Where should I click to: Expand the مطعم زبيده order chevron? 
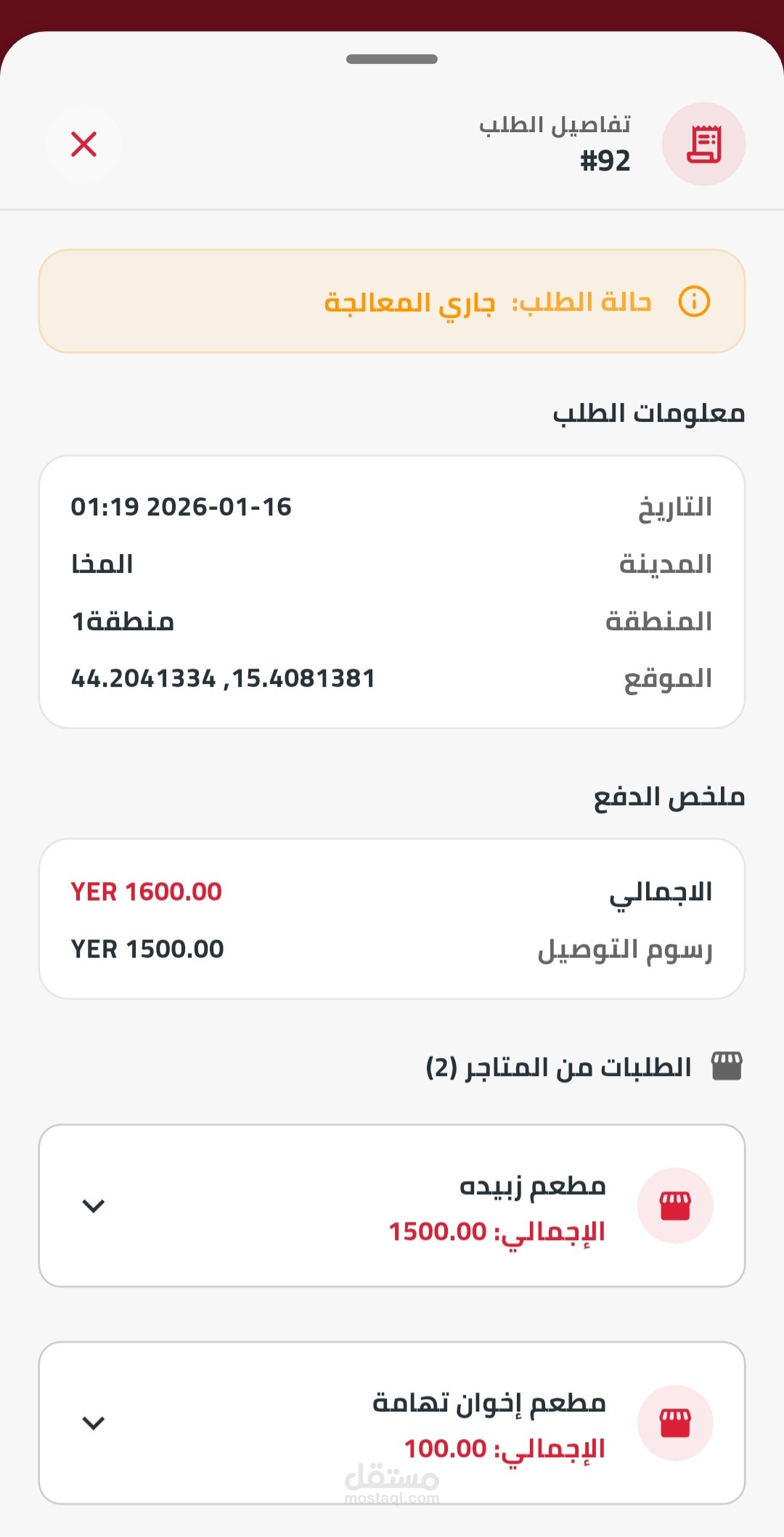click(x=94, y=1206)
